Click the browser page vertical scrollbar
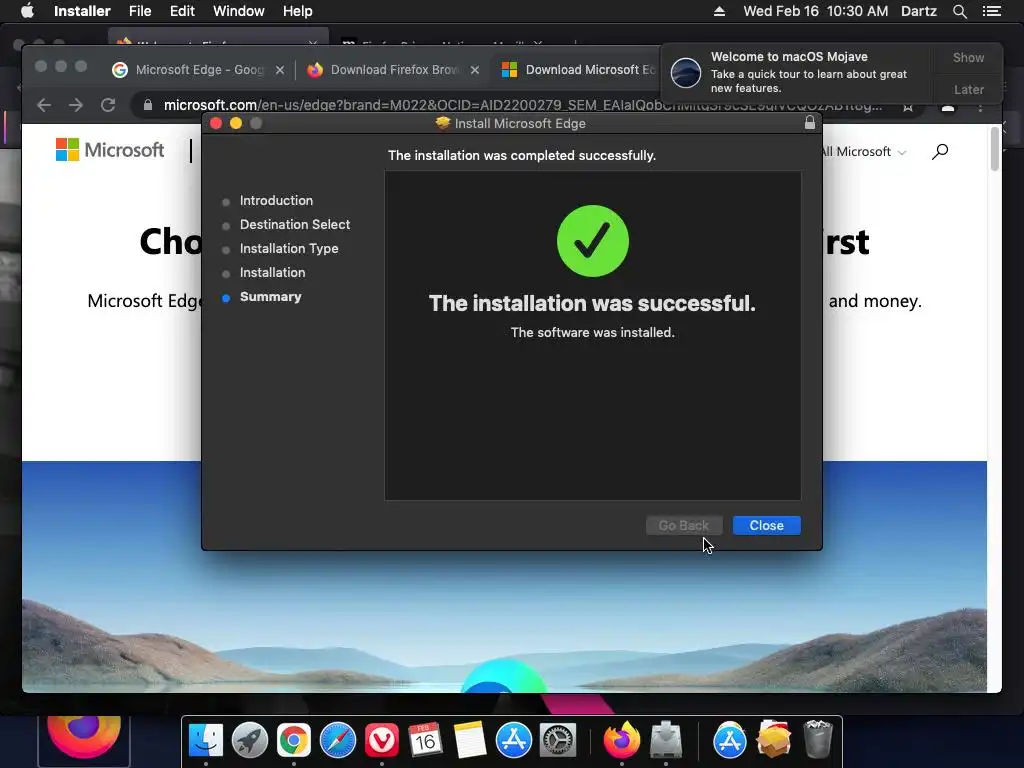 (995, 149)
